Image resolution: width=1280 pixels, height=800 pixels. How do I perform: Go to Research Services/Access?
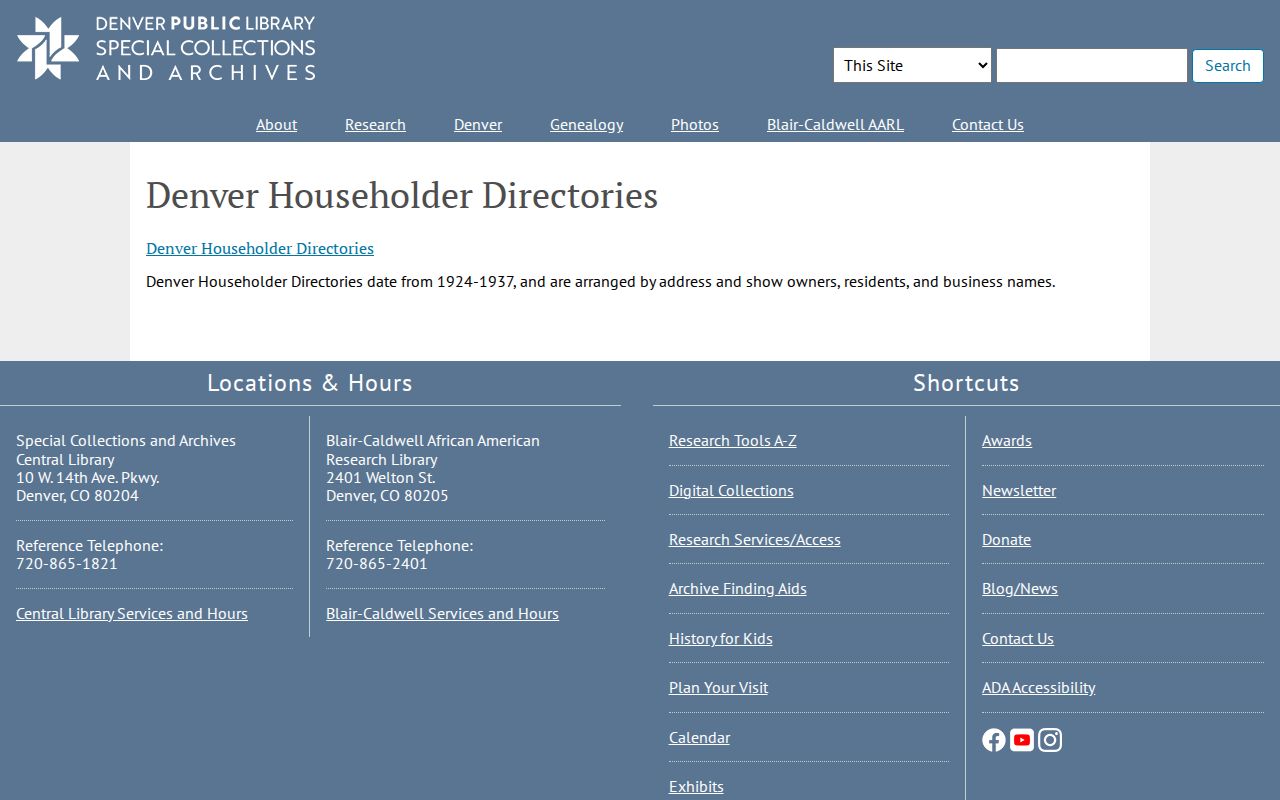755,539
